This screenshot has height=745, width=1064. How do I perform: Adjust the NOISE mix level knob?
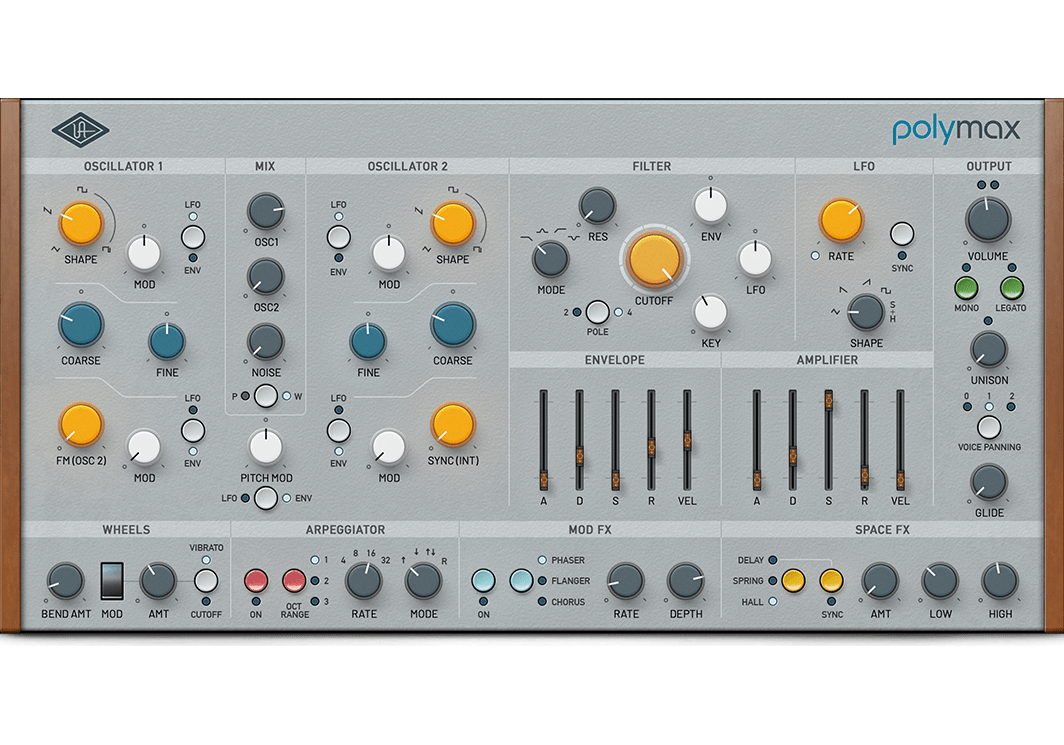tap(266, 341)
